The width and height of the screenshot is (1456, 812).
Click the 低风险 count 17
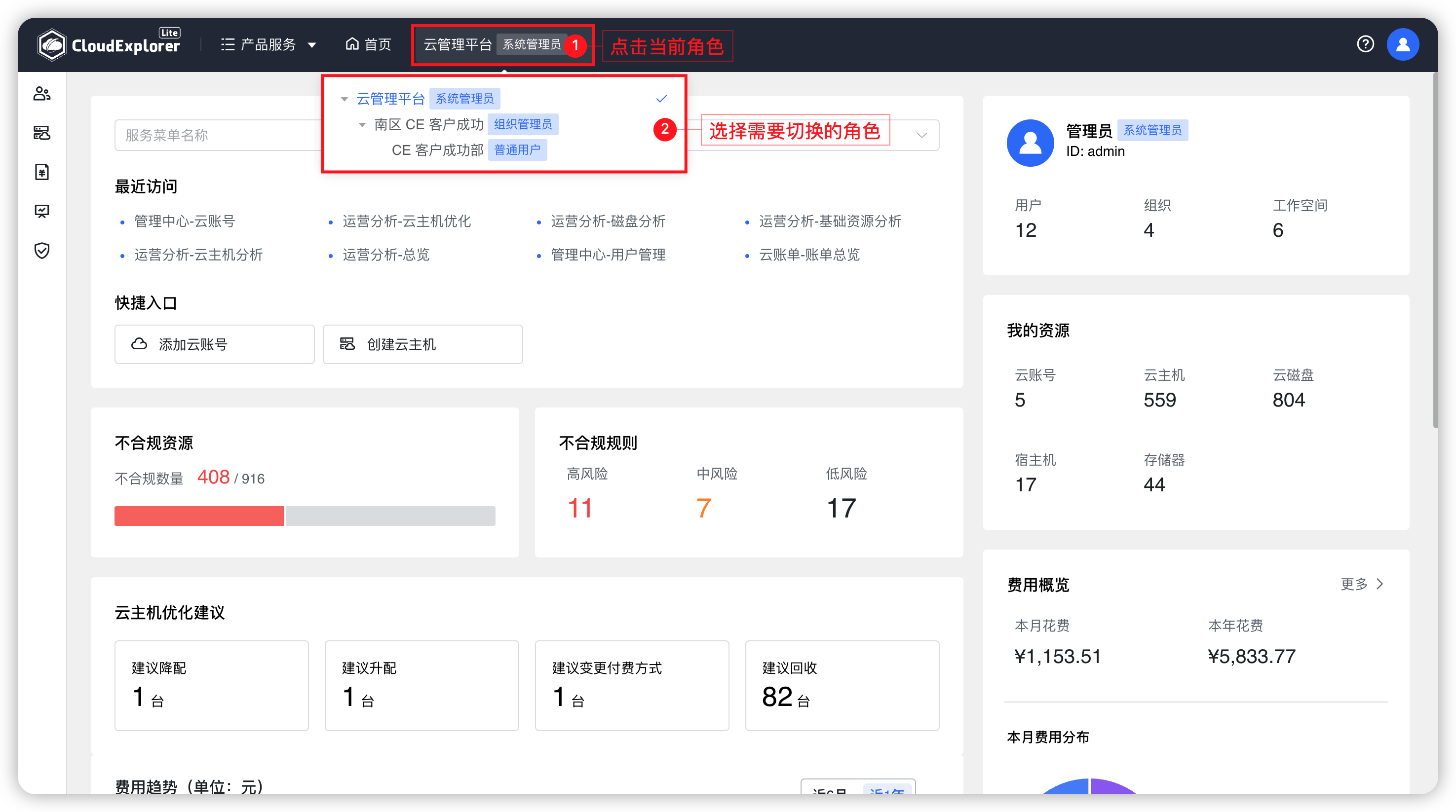coord(841,508)
